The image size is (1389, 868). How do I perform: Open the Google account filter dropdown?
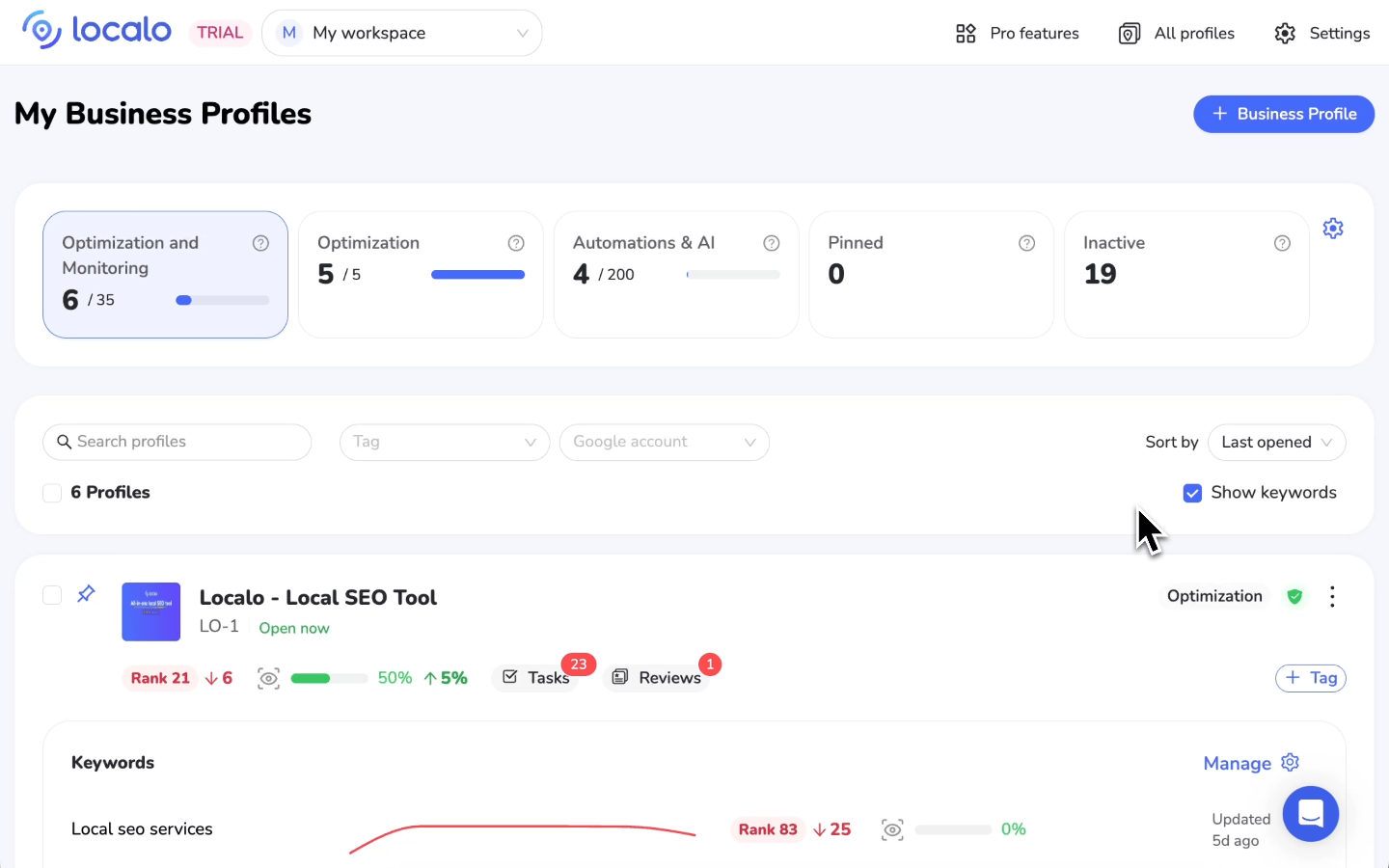coord(664,443)
